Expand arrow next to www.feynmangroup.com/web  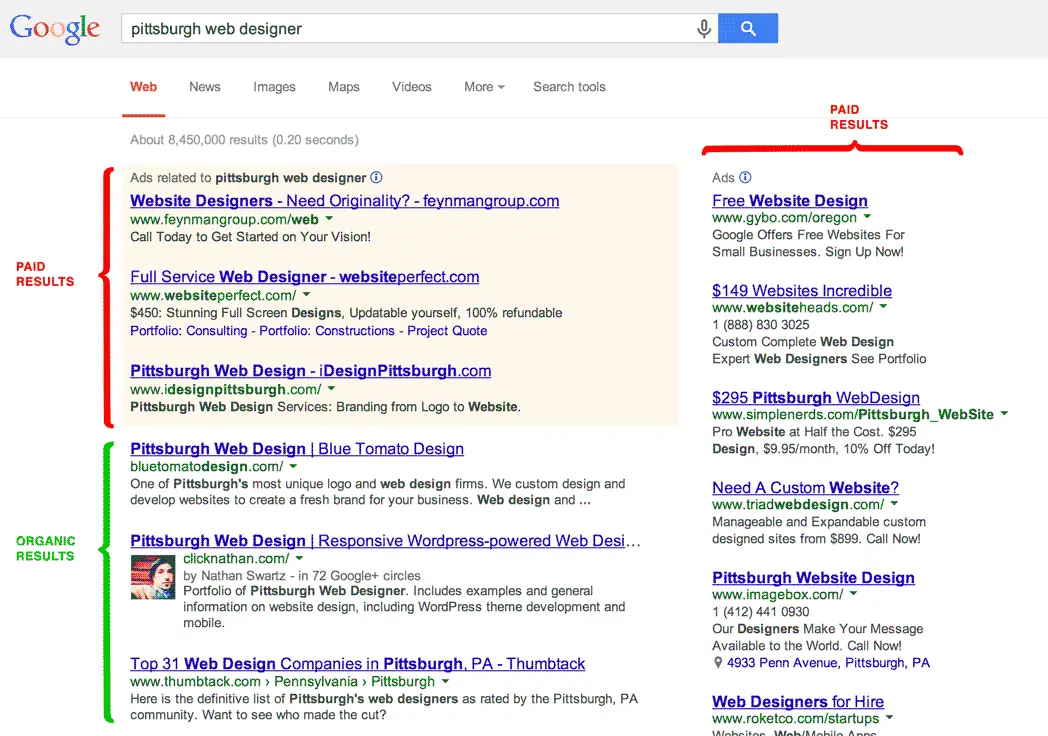(330, 219)
